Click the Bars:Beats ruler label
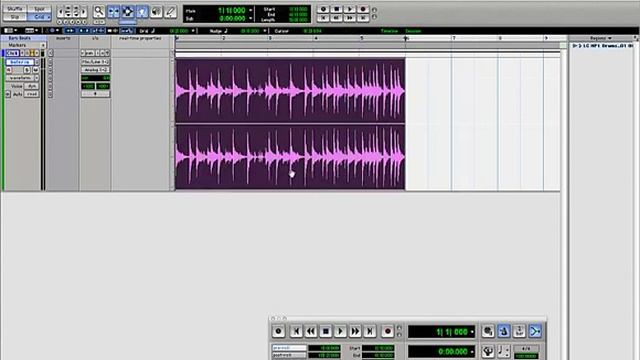 pyautogui.click(x=20, y=38)
